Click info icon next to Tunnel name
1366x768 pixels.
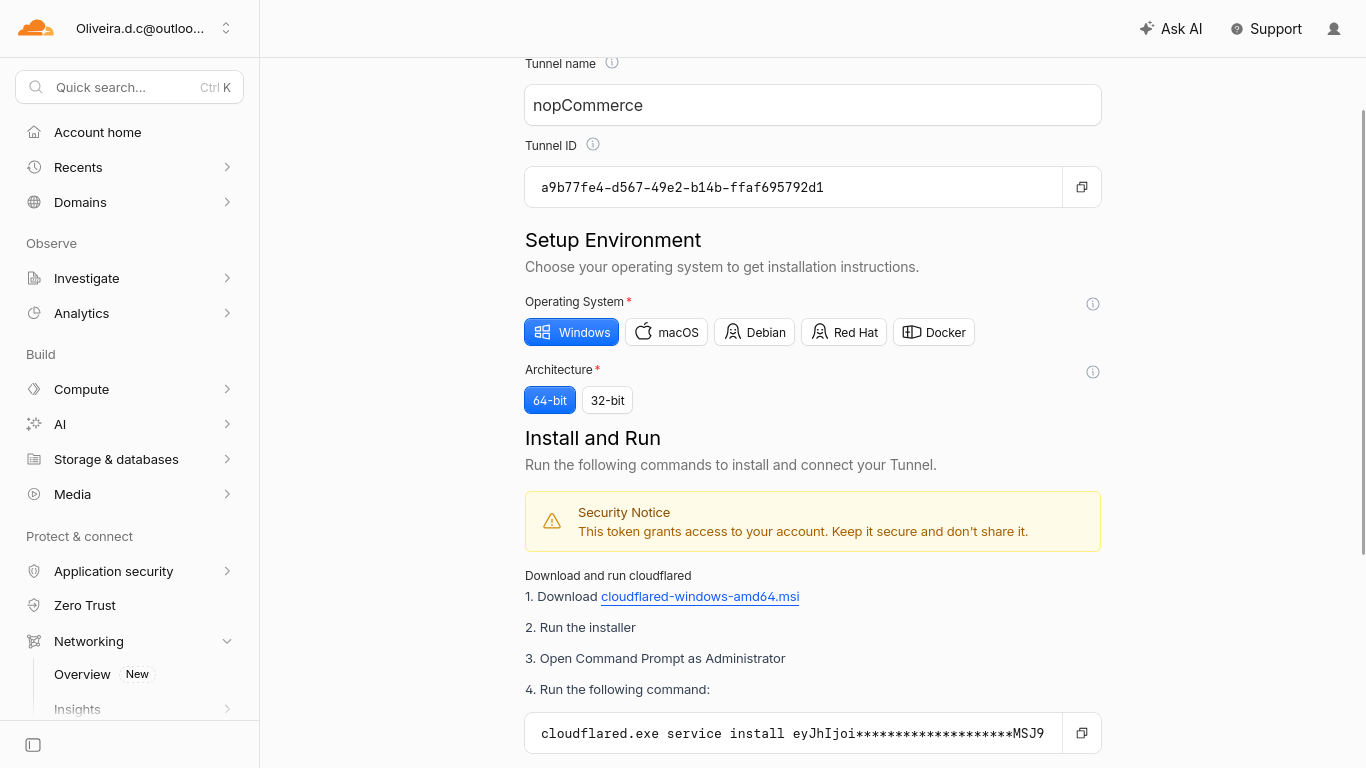tap(612, 63)
